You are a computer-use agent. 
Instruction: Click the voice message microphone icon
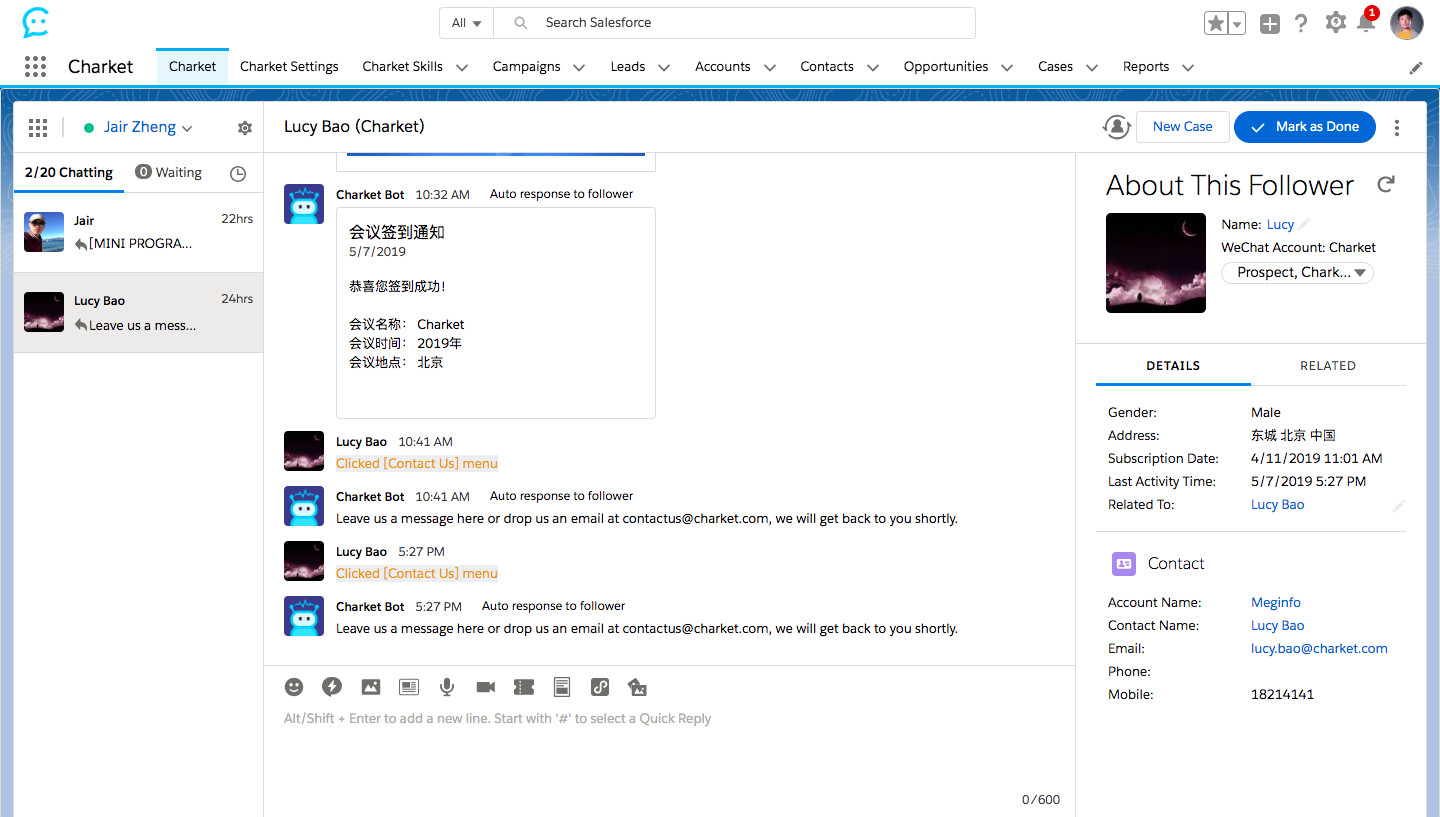447,687
